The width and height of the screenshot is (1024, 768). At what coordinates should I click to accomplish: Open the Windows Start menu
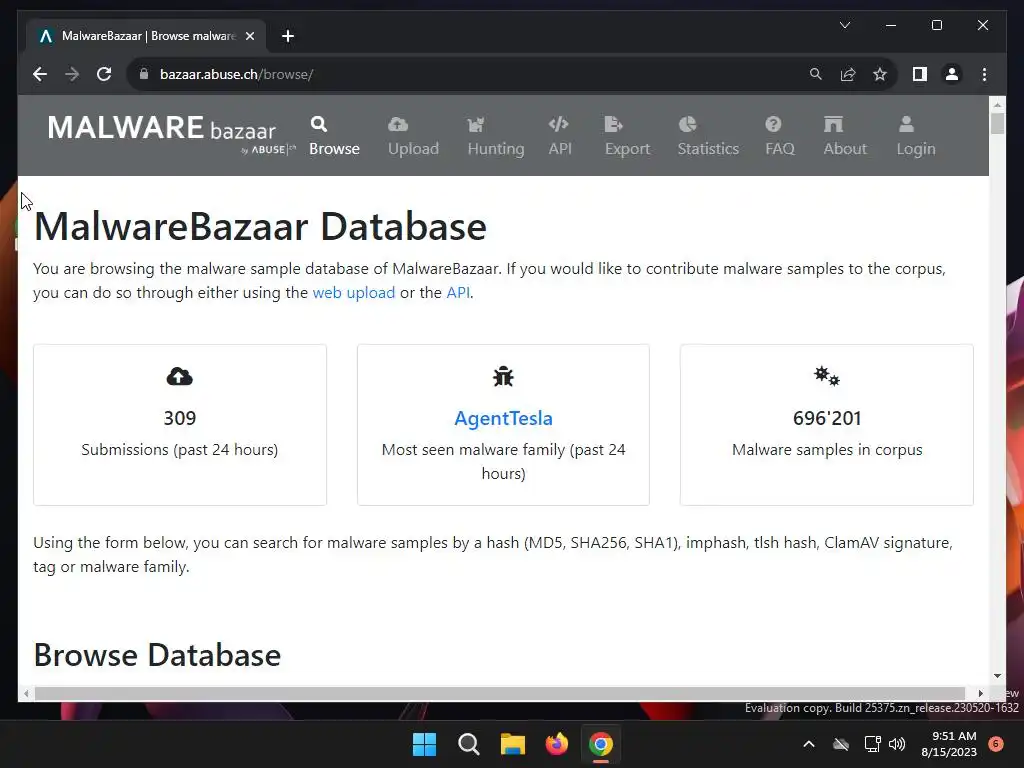tap(424, 744)
